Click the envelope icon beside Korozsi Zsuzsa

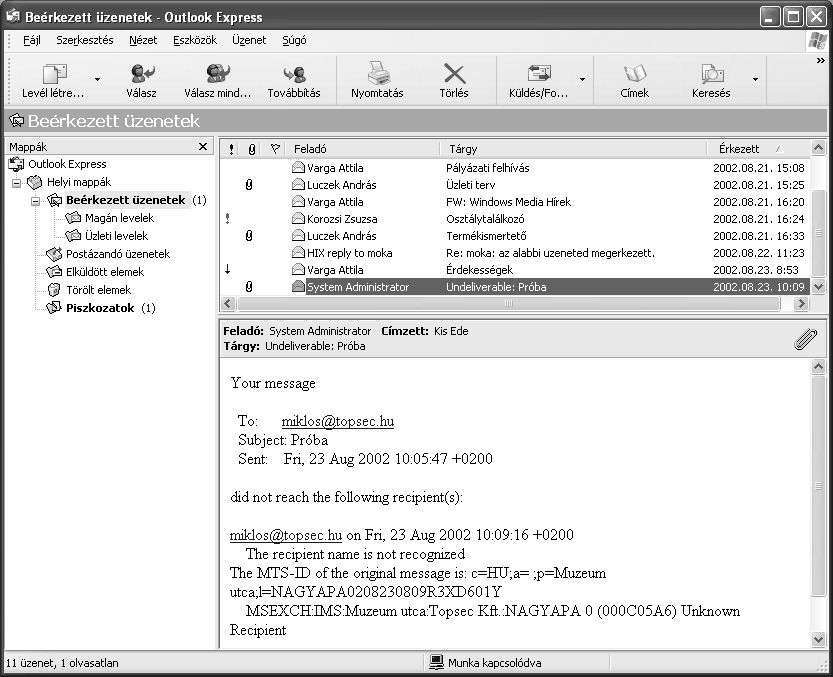click(299, 218)
